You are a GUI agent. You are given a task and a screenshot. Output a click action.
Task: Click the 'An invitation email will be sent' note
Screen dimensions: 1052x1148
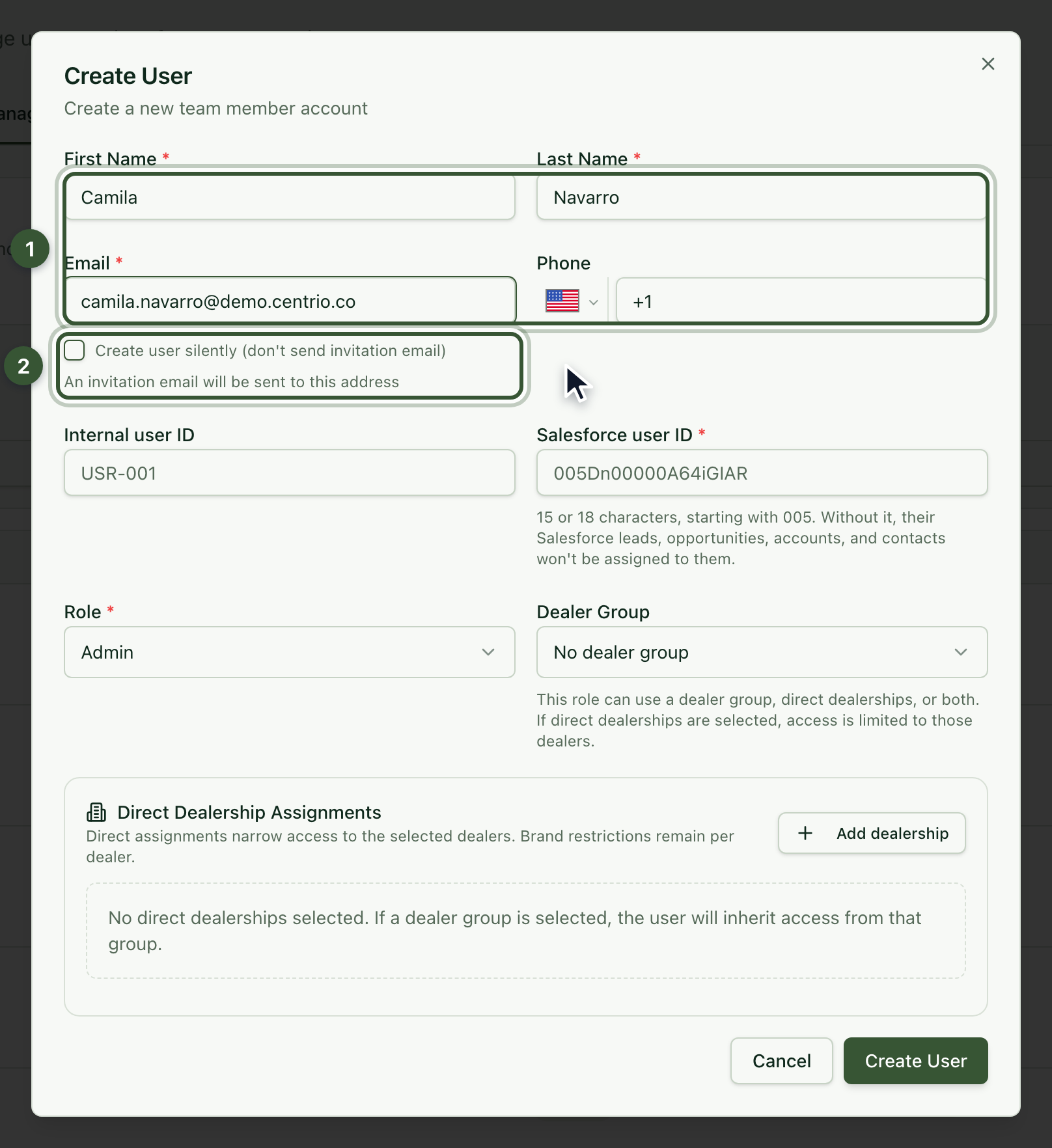[232, 382]
